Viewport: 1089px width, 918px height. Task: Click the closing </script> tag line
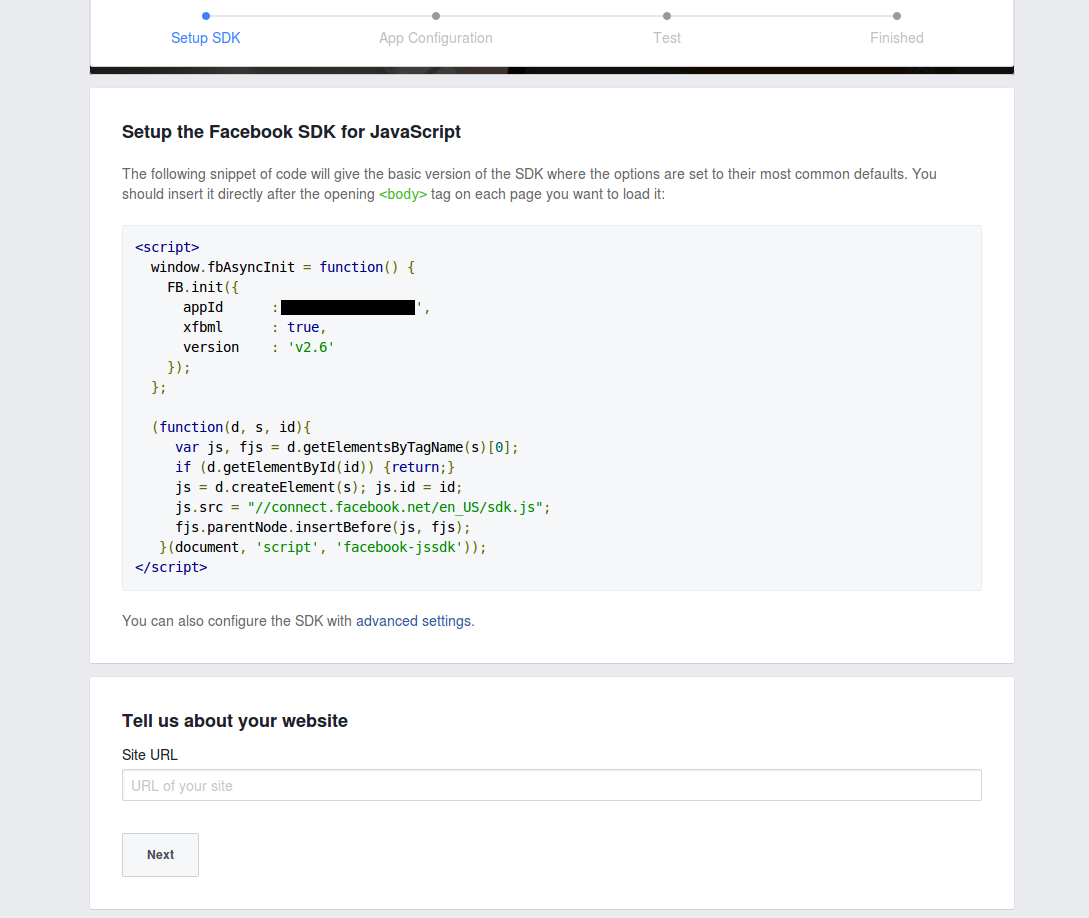point(172,567)
